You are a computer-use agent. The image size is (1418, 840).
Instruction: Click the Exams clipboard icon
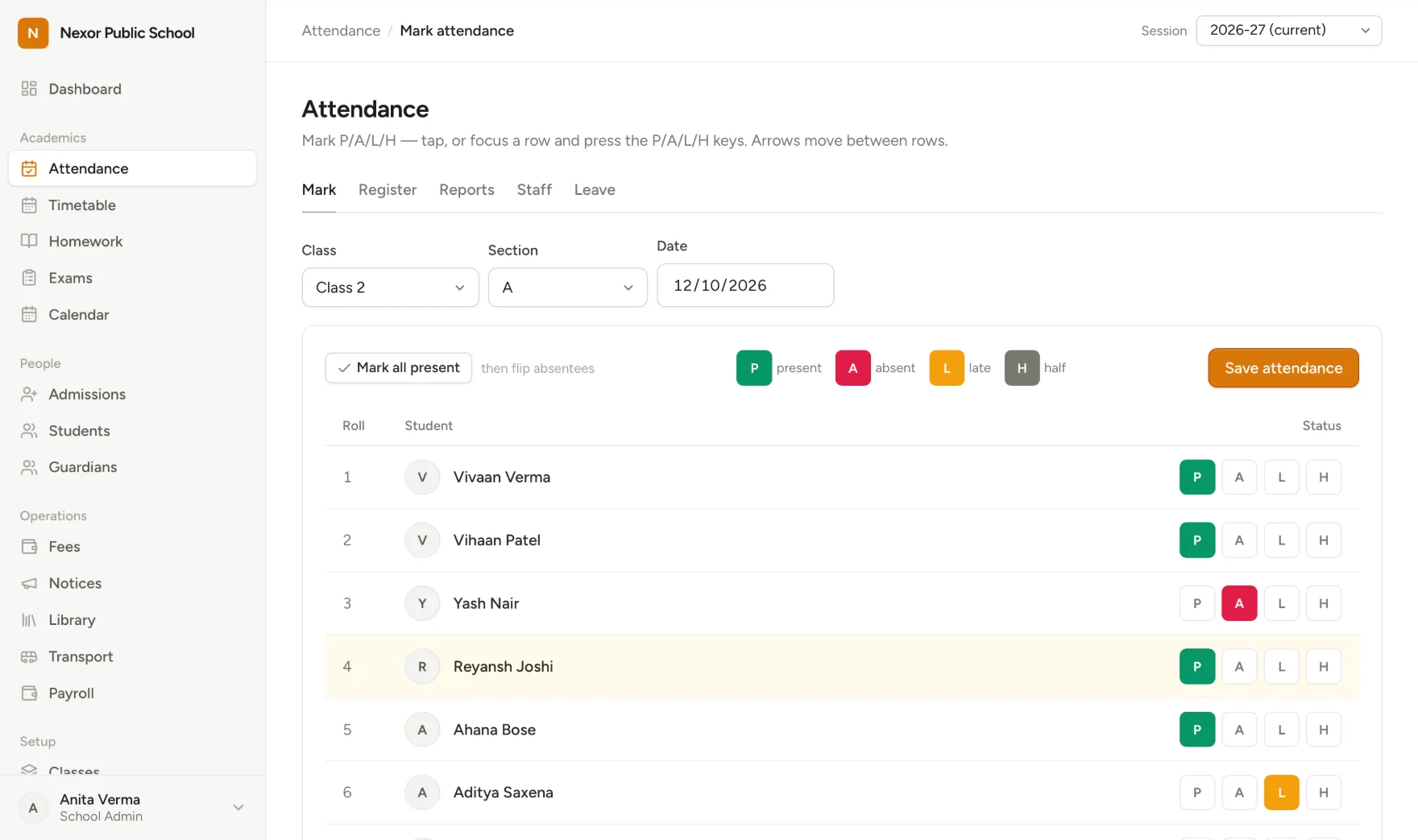29,278
